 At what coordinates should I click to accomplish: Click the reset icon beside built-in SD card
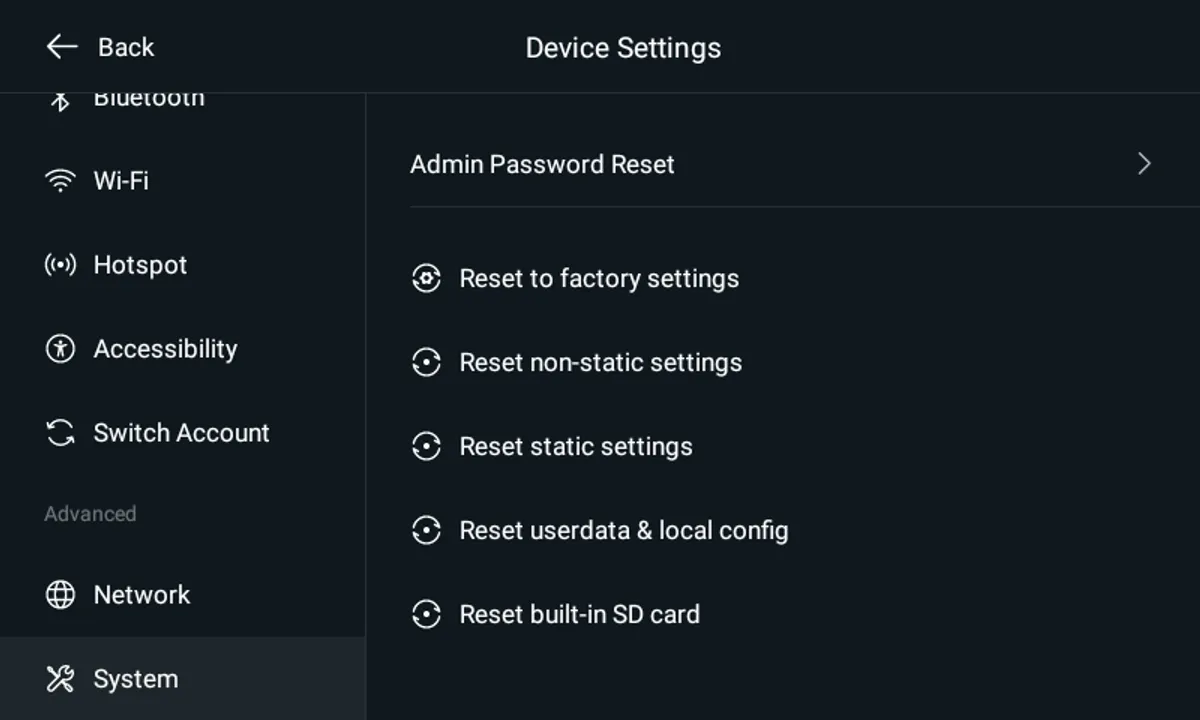coord(426,614)
